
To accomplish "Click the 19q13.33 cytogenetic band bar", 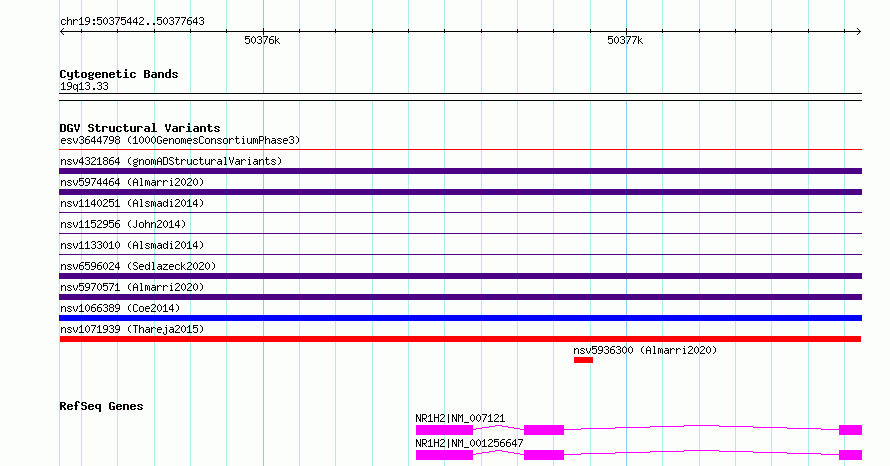I will click(460, 97).
